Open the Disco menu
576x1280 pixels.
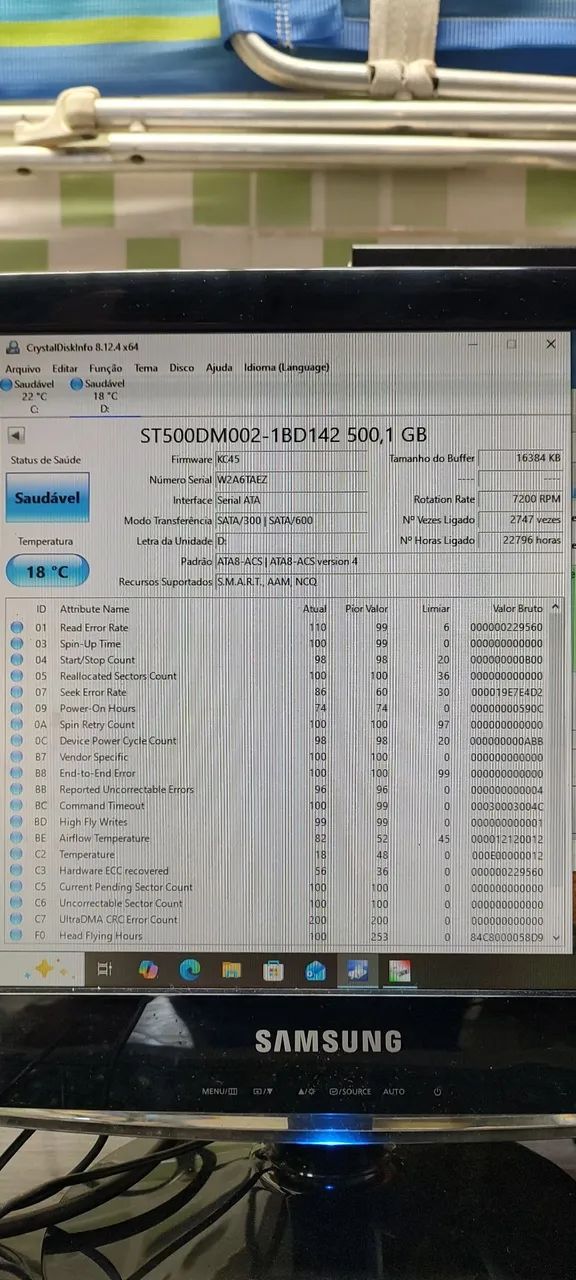click(x=182, y=368)
